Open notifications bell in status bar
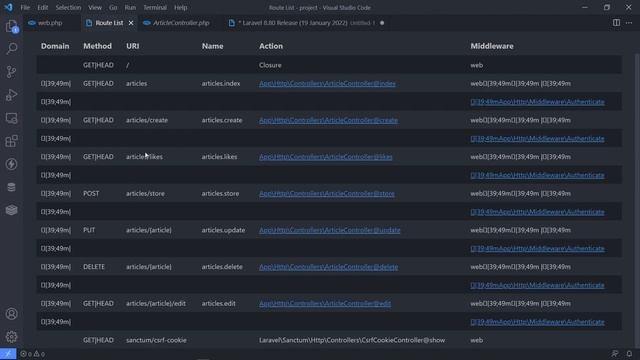Screen dimensions: 640x360 [x=629, y=354]
